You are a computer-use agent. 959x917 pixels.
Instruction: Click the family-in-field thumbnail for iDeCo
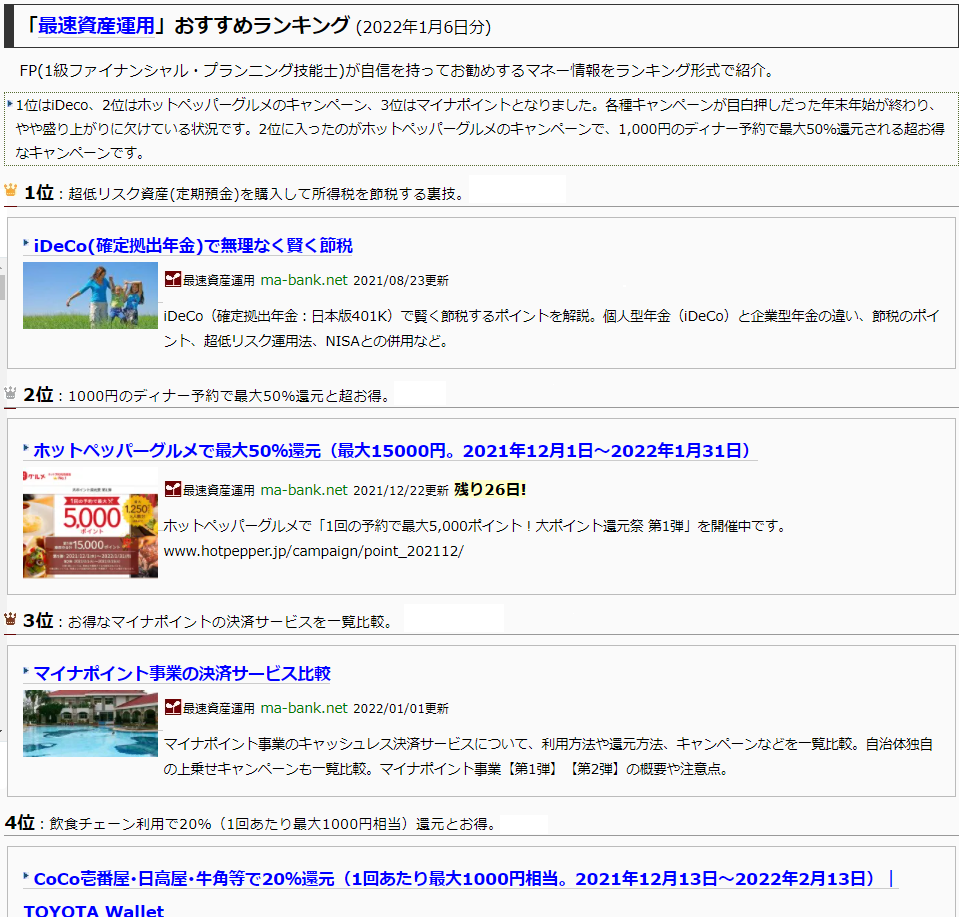91,295
